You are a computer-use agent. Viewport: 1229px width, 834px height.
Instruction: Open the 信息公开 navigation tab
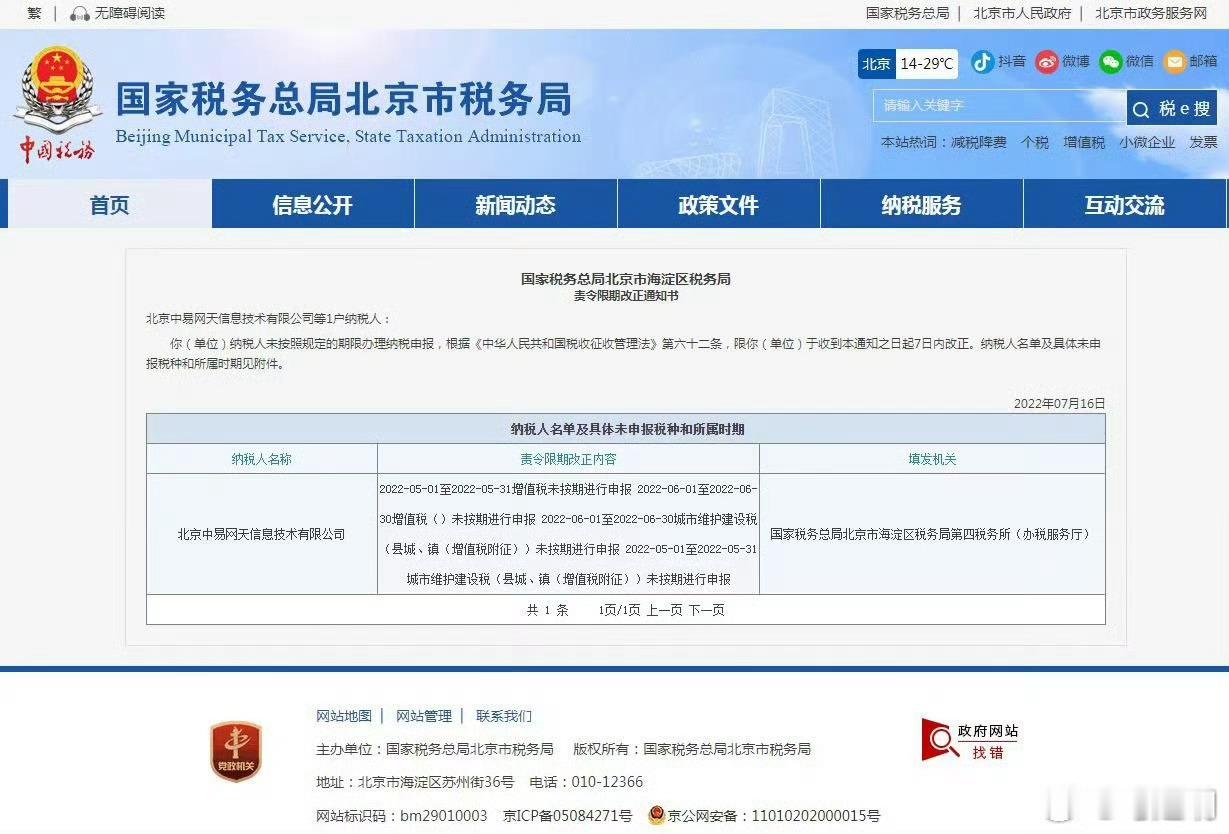(x=313, y=205)
